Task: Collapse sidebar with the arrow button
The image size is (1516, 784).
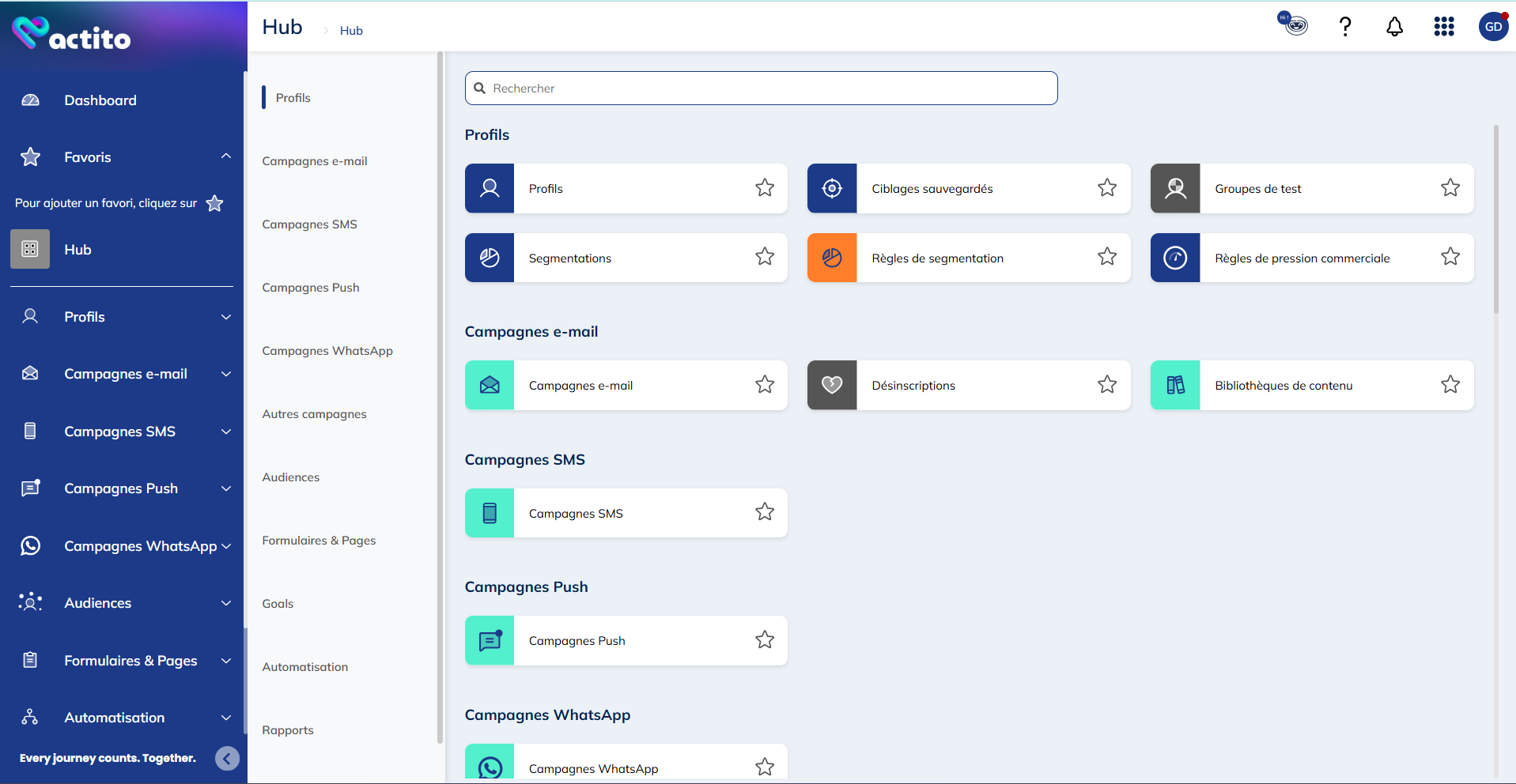Action: [x=227, y=759]
